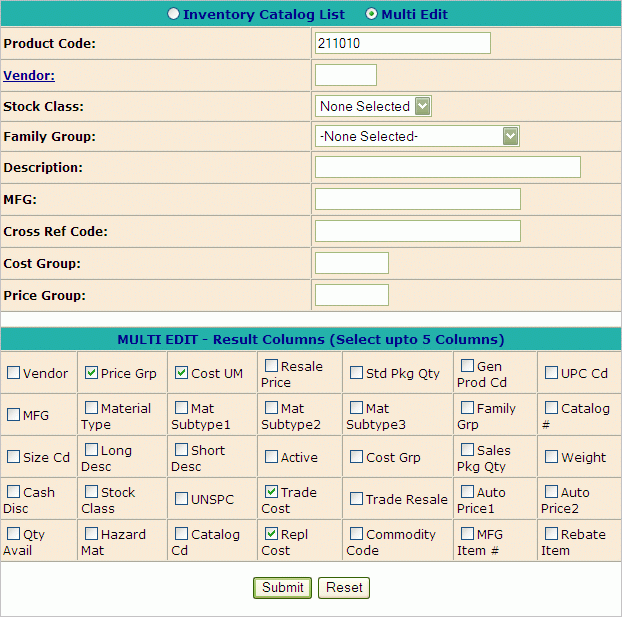Enable the Material Type checkbox
This screenshot has width=622, height=617.
pyautogui.click(x=91, y=407)
